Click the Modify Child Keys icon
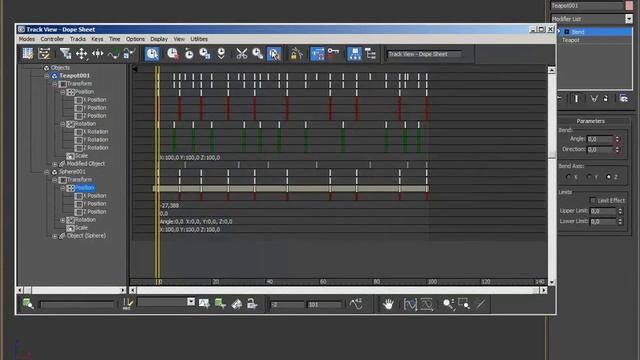Viewport: 640px width, 360px height. point(371,53)
